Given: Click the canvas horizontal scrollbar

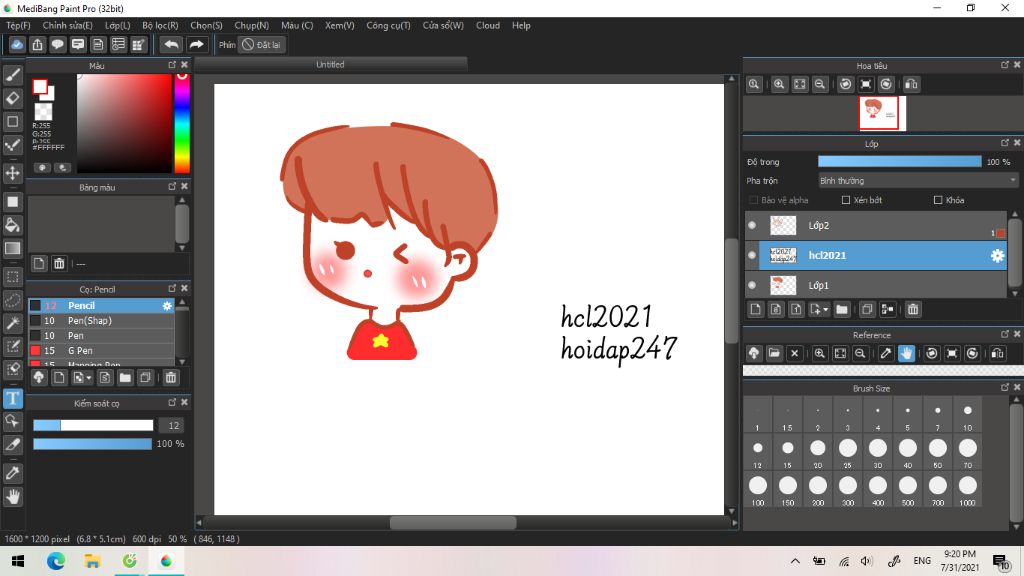Looking at the screenshot, I should point(453,522).
